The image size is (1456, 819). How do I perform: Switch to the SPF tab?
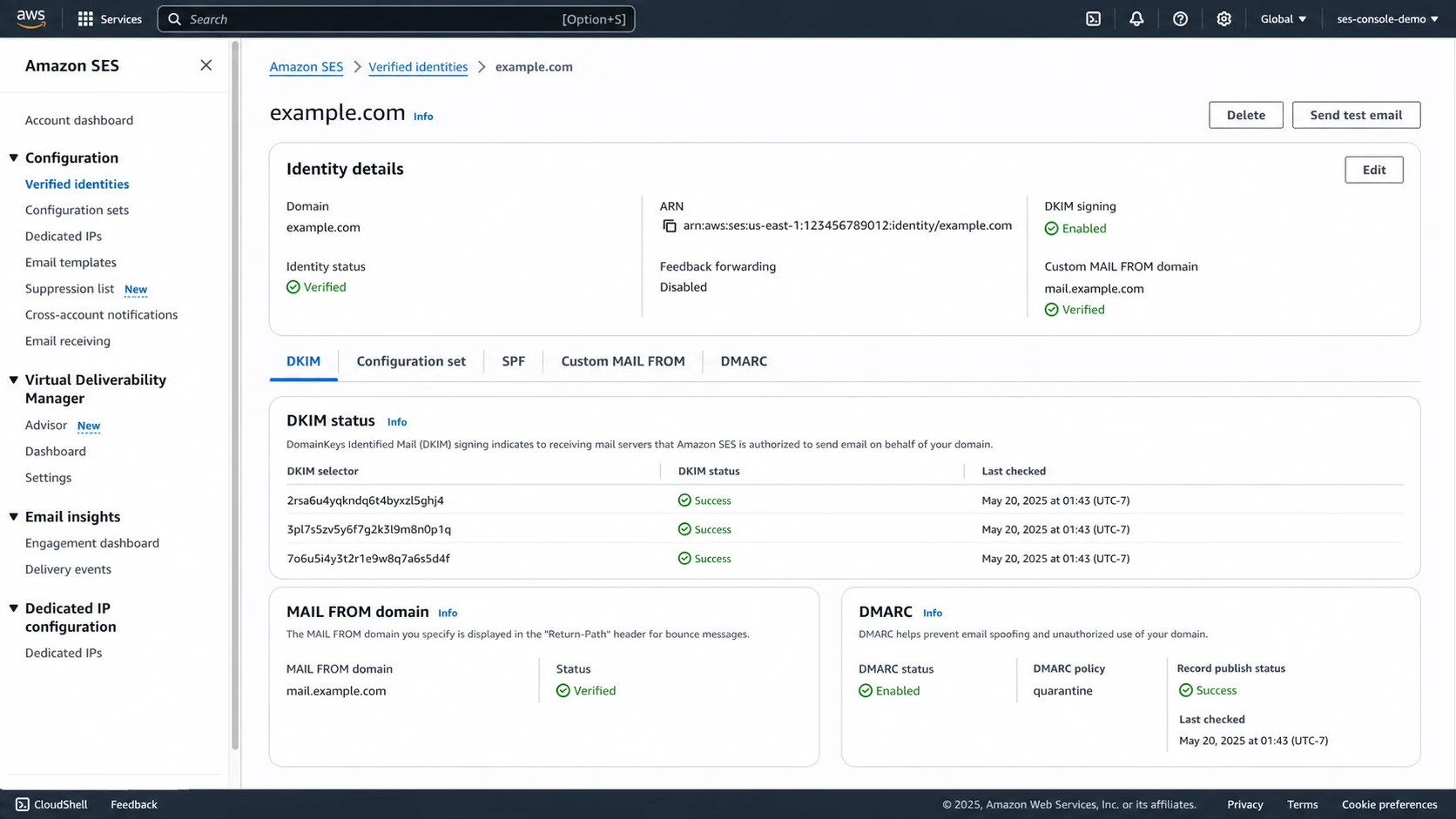coord(513,361)
